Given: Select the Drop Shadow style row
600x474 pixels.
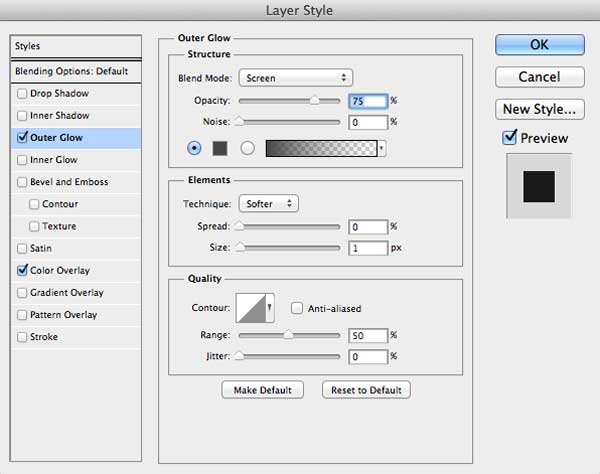Looking at the screenshot, I should [x=76, y=94].
